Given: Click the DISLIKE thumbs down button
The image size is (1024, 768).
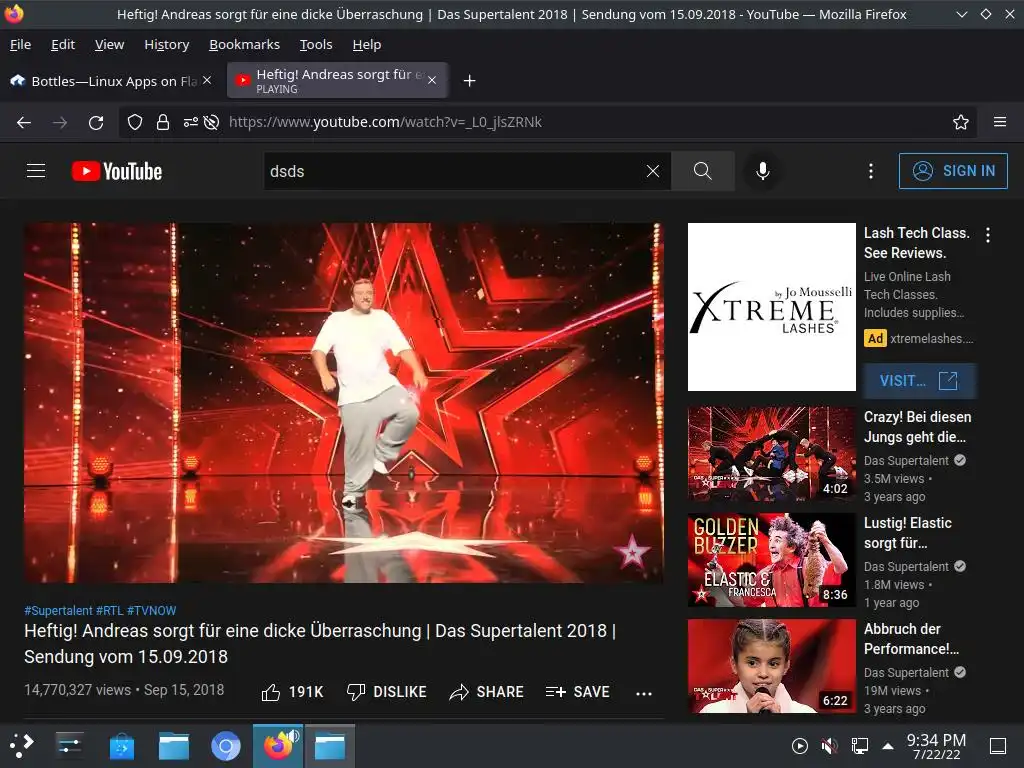Looking at the screenshot, I should [387, 692].
